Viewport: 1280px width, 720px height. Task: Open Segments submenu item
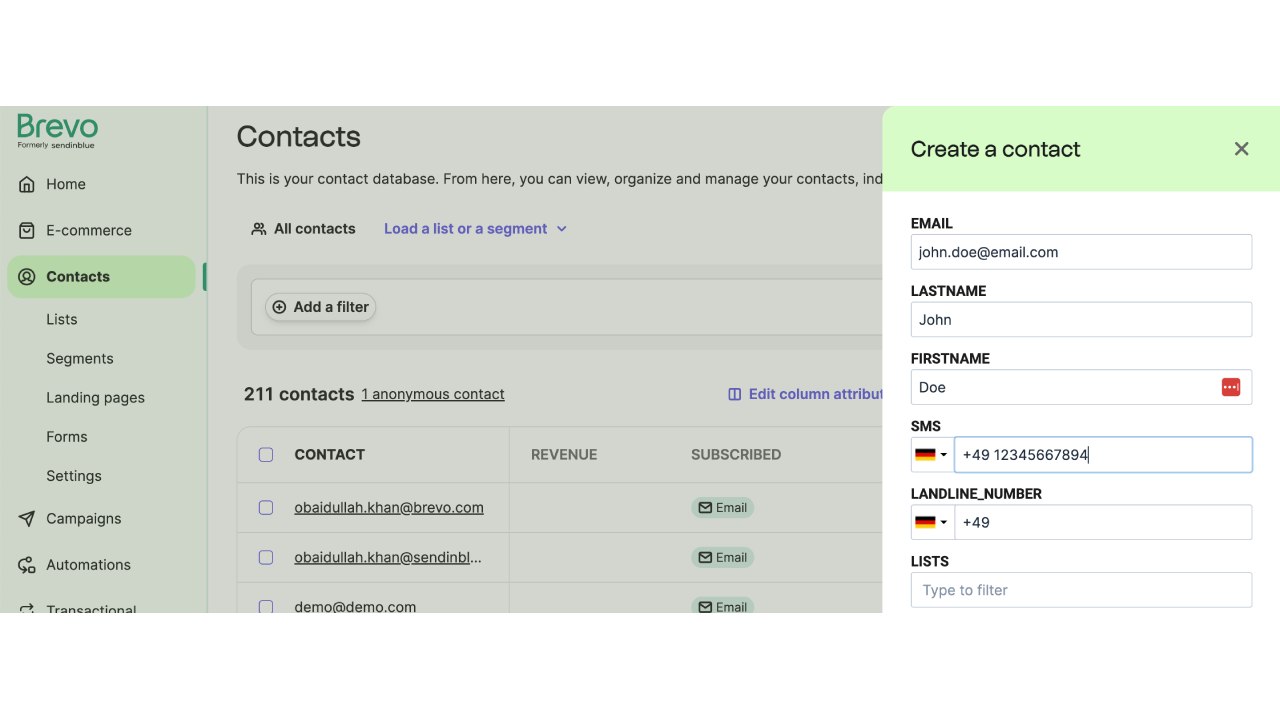click(x=80, y=359)
